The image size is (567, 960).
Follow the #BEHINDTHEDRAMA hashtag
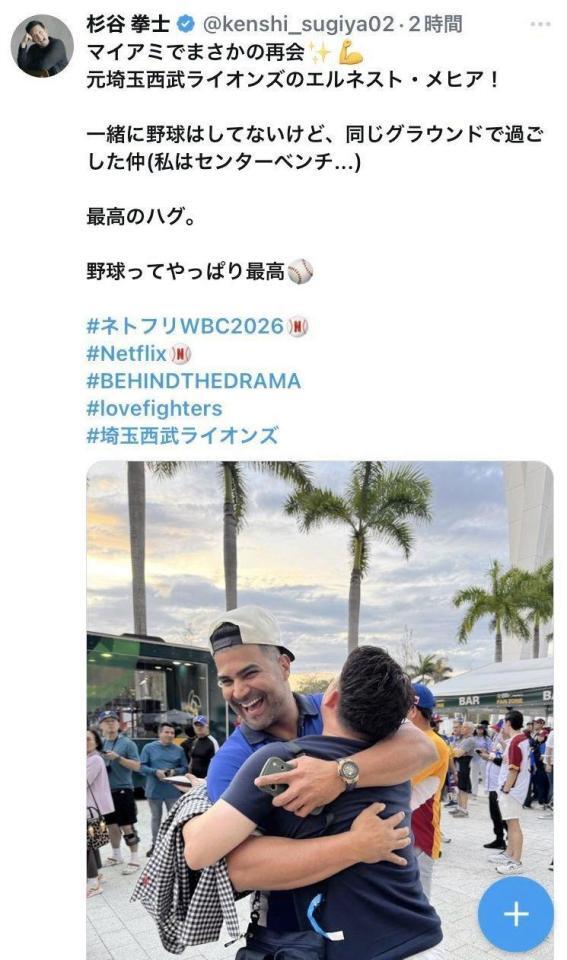tap(193, 381)
